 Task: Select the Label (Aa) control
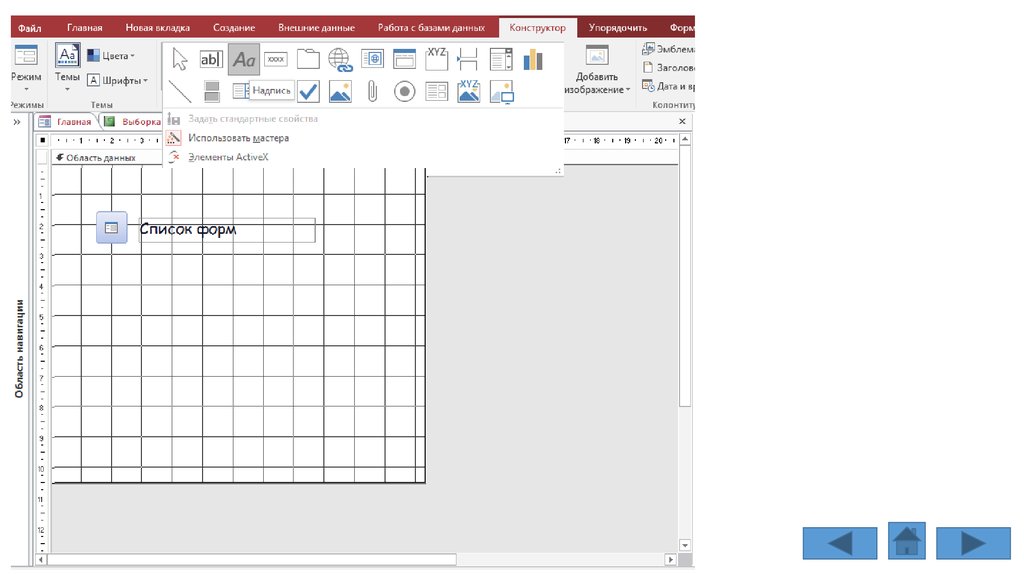[244, 60]
